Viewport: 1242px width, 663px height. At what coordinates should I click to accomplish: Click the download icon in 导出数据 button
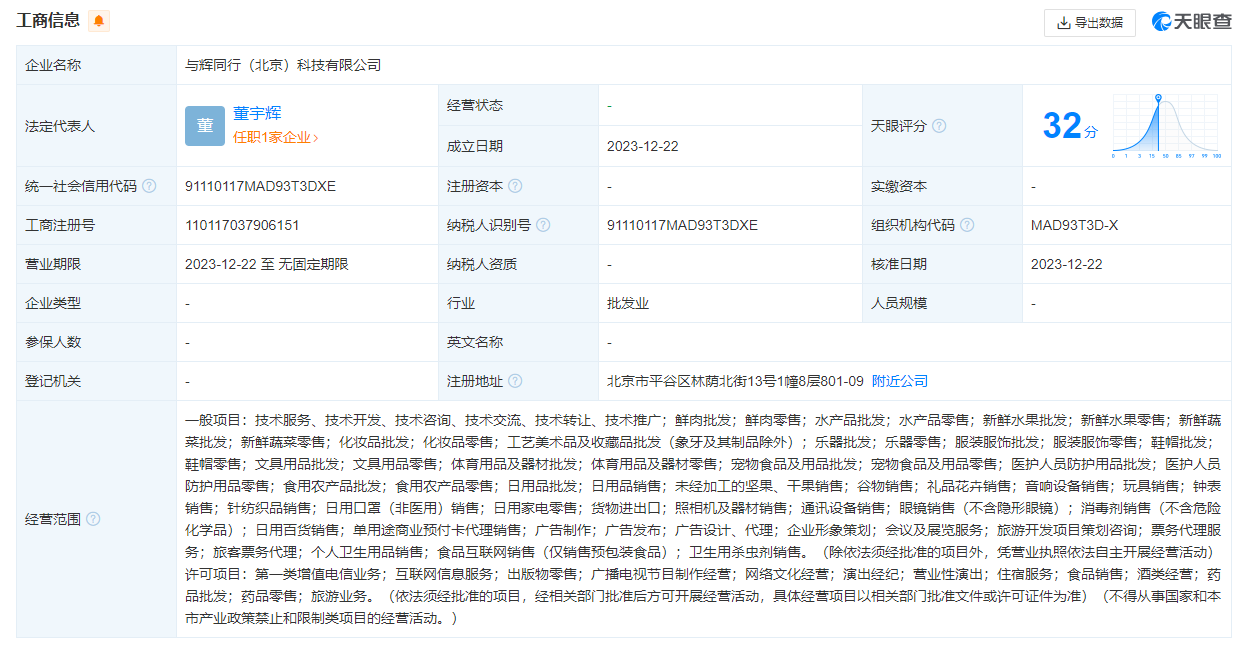[x=1063, y=23]
